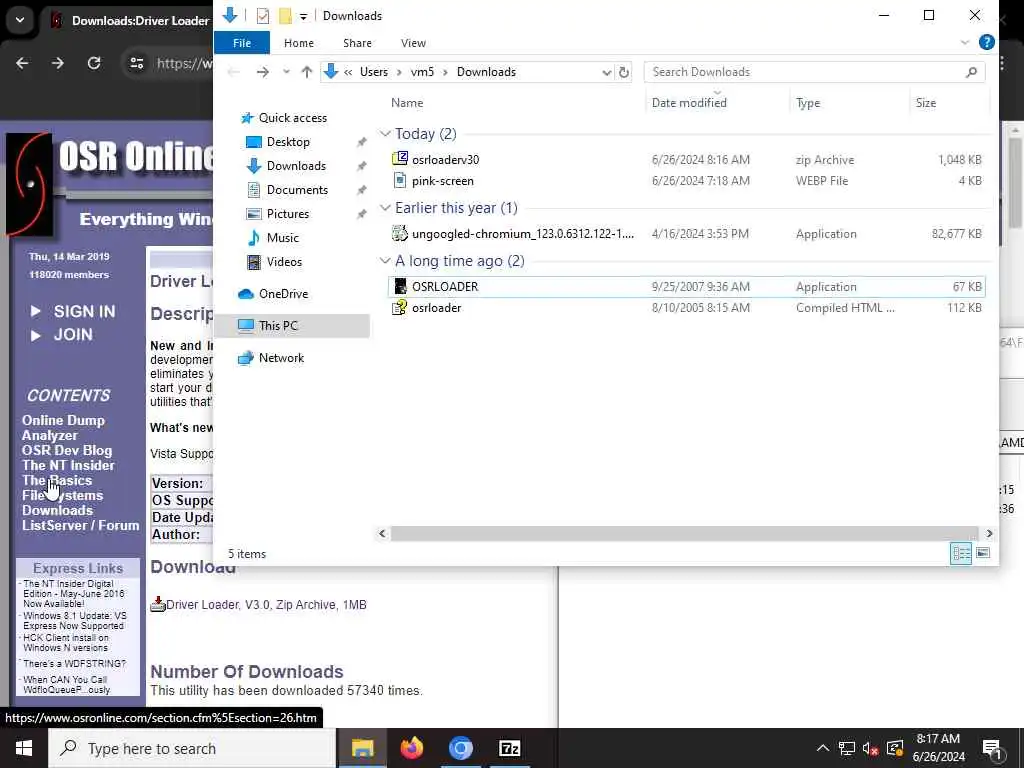Image resolution: width=1024 pixels, height=768 pixels.
Task: Select the pink-screen WEBP file
Action: point(442,181)
